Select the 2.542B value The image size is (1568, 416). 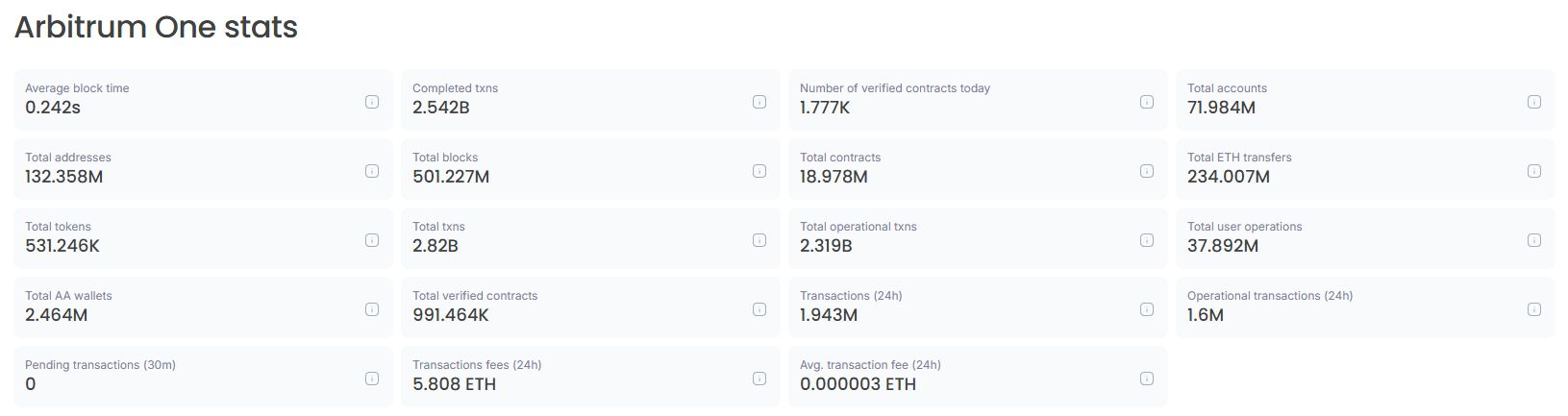(x=441, y=108)
